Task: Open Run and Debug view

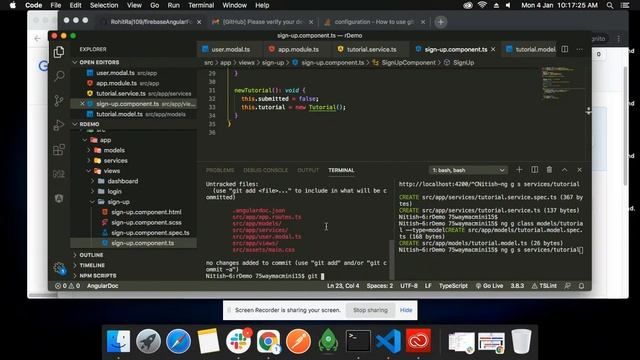Action: [59, 125]
